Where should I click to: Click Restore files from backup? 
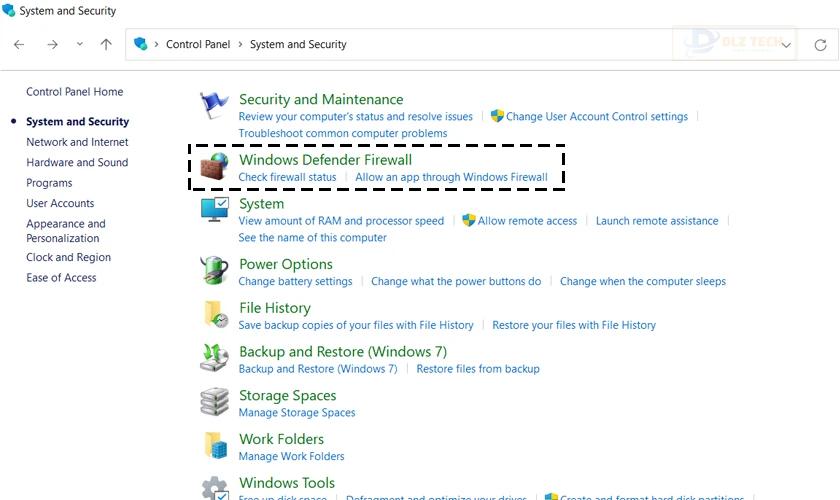pyautogui.click(x=478, y=369)
